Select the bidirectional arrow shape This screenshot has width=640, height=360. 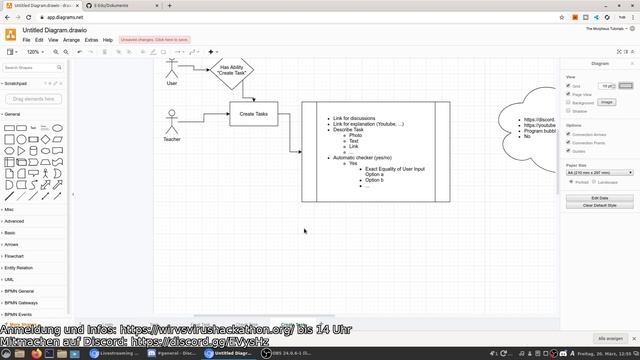pos(45,184)
